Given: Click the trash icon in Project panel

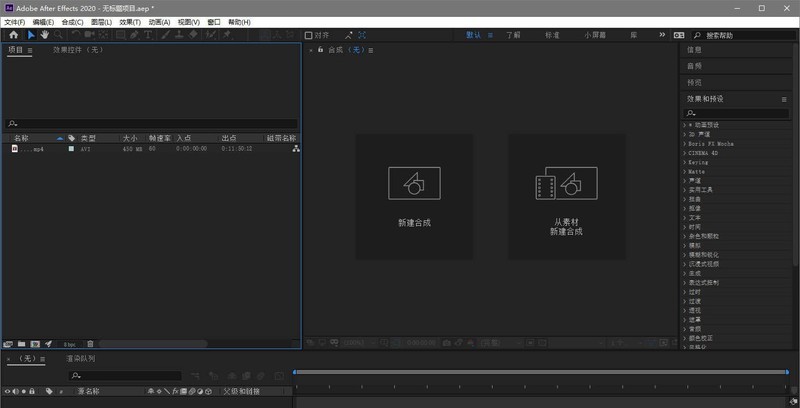Looking at the screenshot, I should tap(90, 344).
